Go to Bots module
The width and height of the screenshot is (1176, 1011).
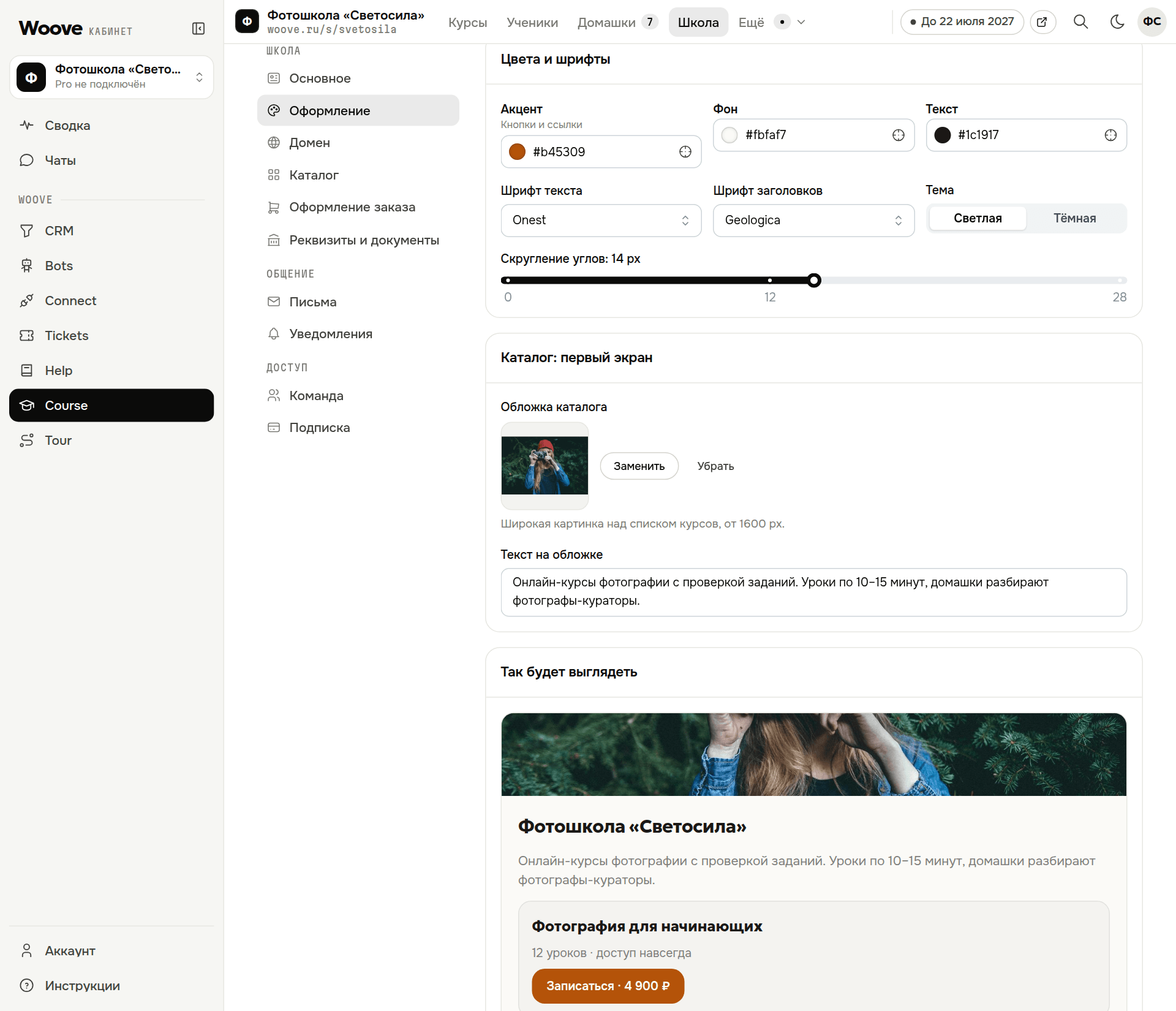(111, 266)
